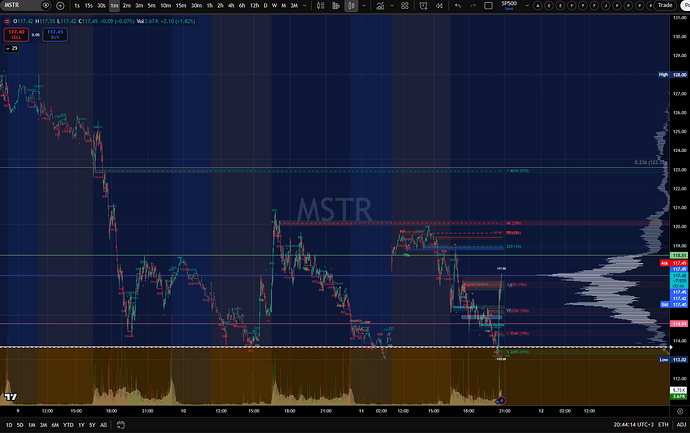Select the 5D date range

(20, 425)
